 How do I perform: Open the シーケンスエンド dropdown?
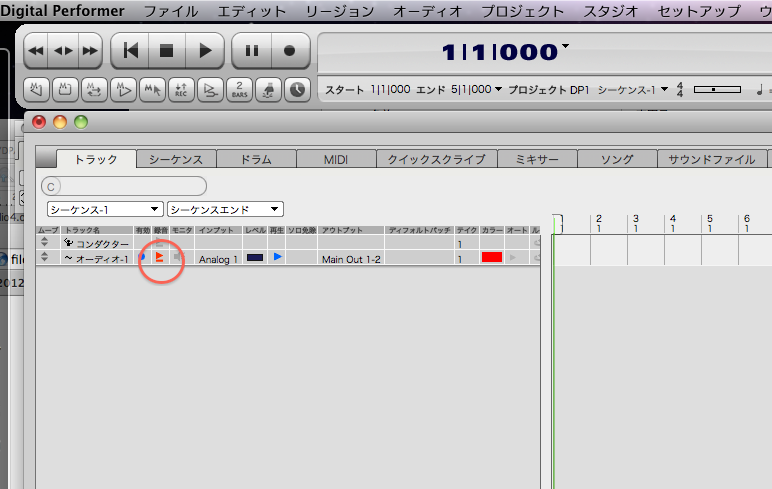[225, 209]
